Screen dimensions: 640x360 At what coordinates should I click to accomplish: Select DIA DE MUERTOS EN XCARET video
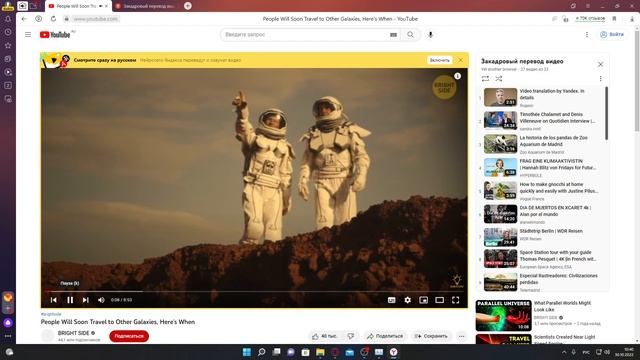(541, 214)
